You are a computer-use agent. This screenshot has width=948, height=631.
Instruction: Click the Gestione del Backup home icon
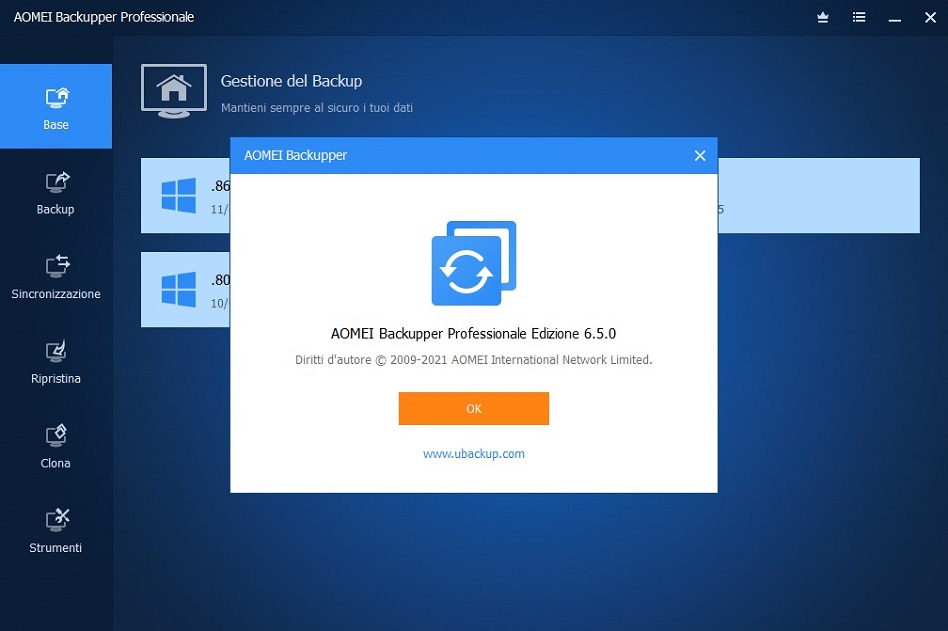coord(174,91)
